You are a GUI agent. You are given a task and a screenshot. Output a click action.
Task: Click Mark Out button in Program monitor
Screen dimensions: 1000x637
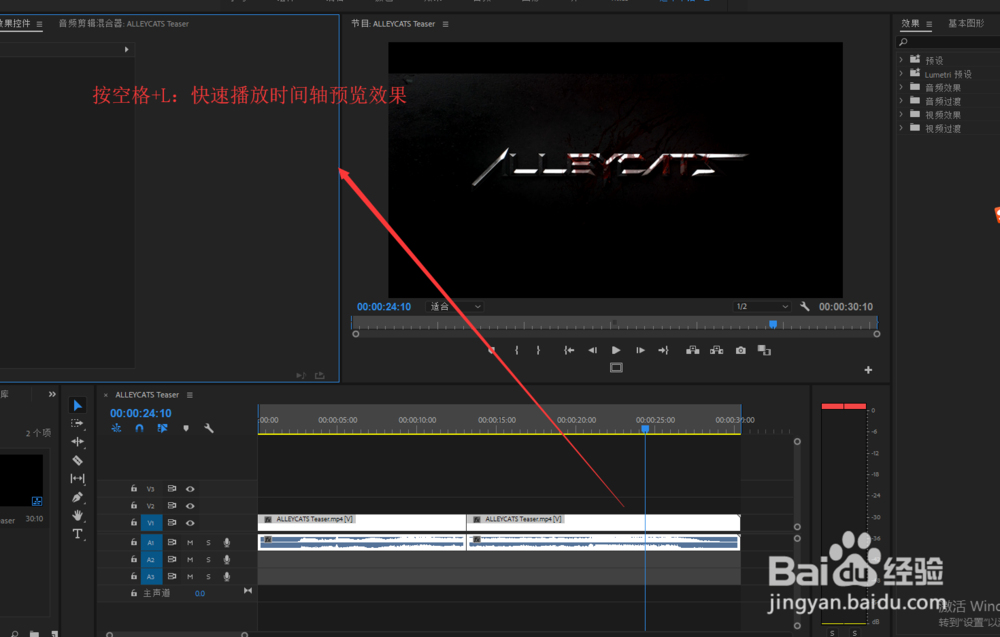(x=538, y=350)
